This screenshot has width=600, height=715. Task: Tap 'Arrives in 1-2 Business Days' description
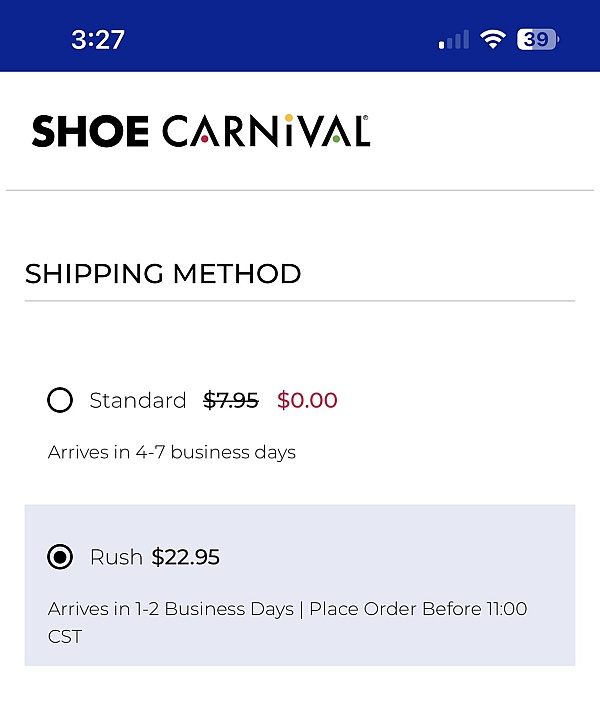(x=171, y=609)
